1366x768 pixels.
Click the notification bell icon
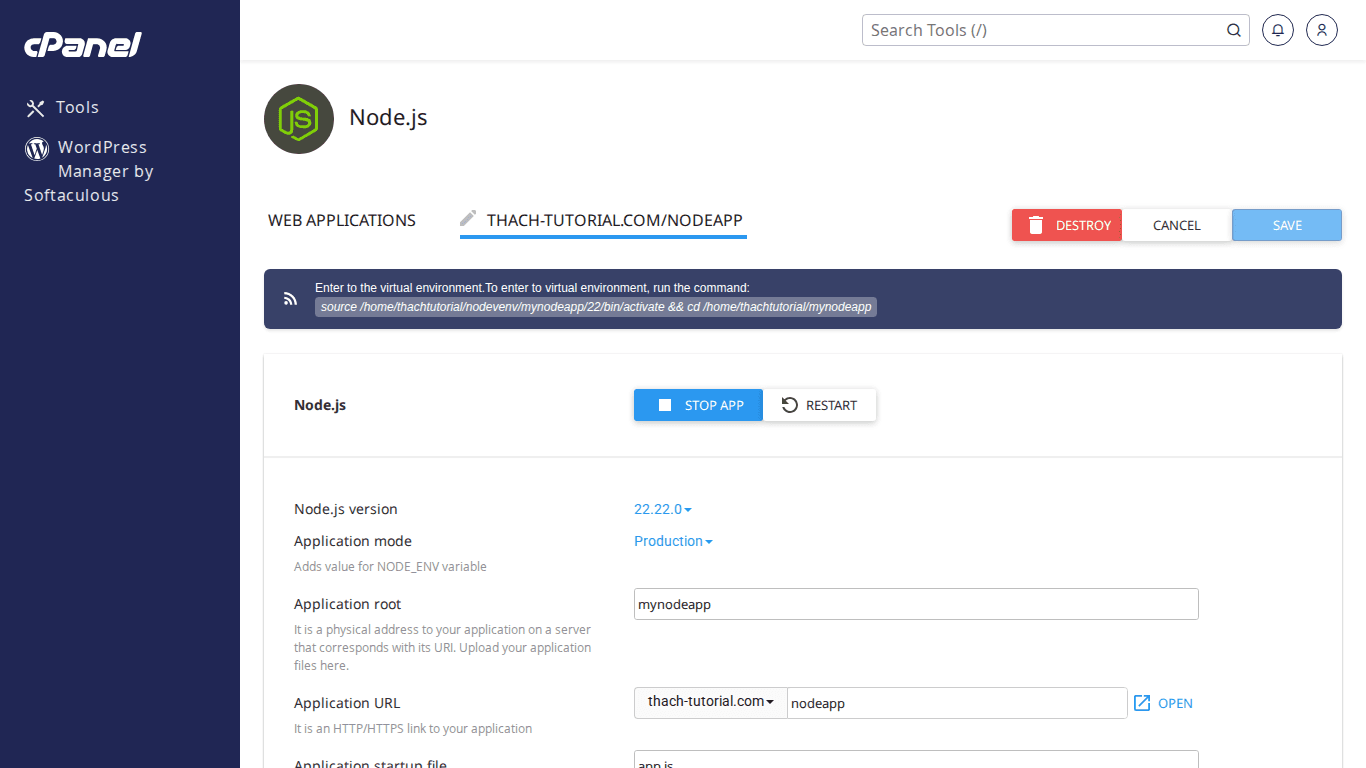tap(1277, 30)
